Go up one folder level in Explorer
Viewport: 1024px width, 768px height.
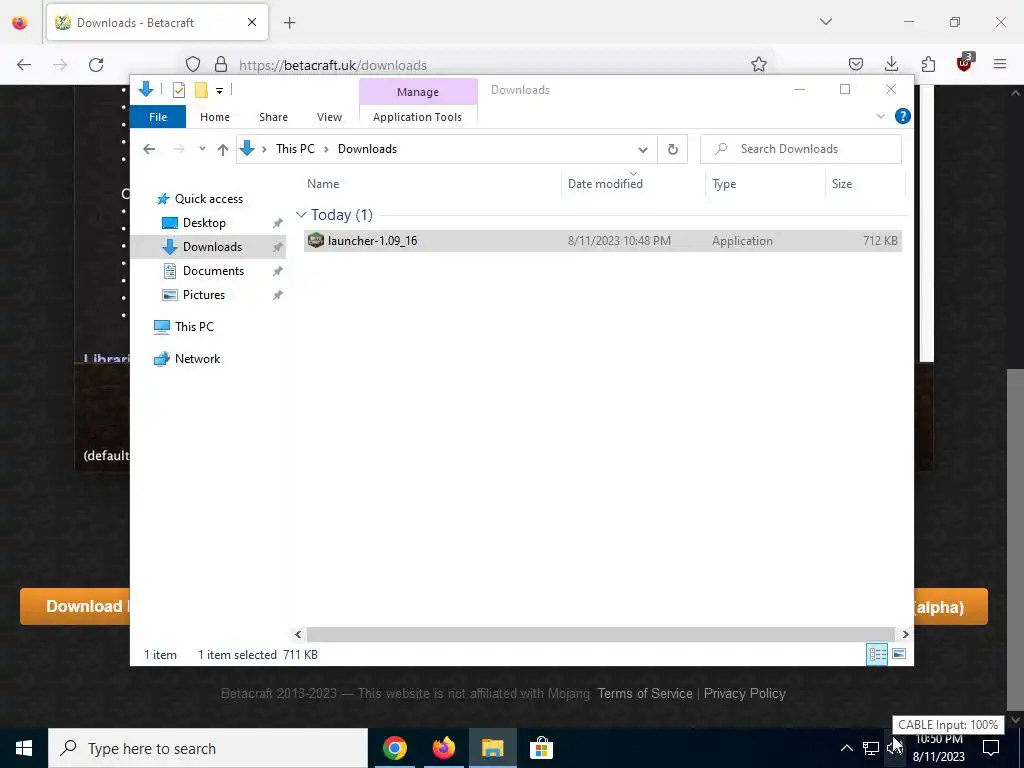[223, 149]
